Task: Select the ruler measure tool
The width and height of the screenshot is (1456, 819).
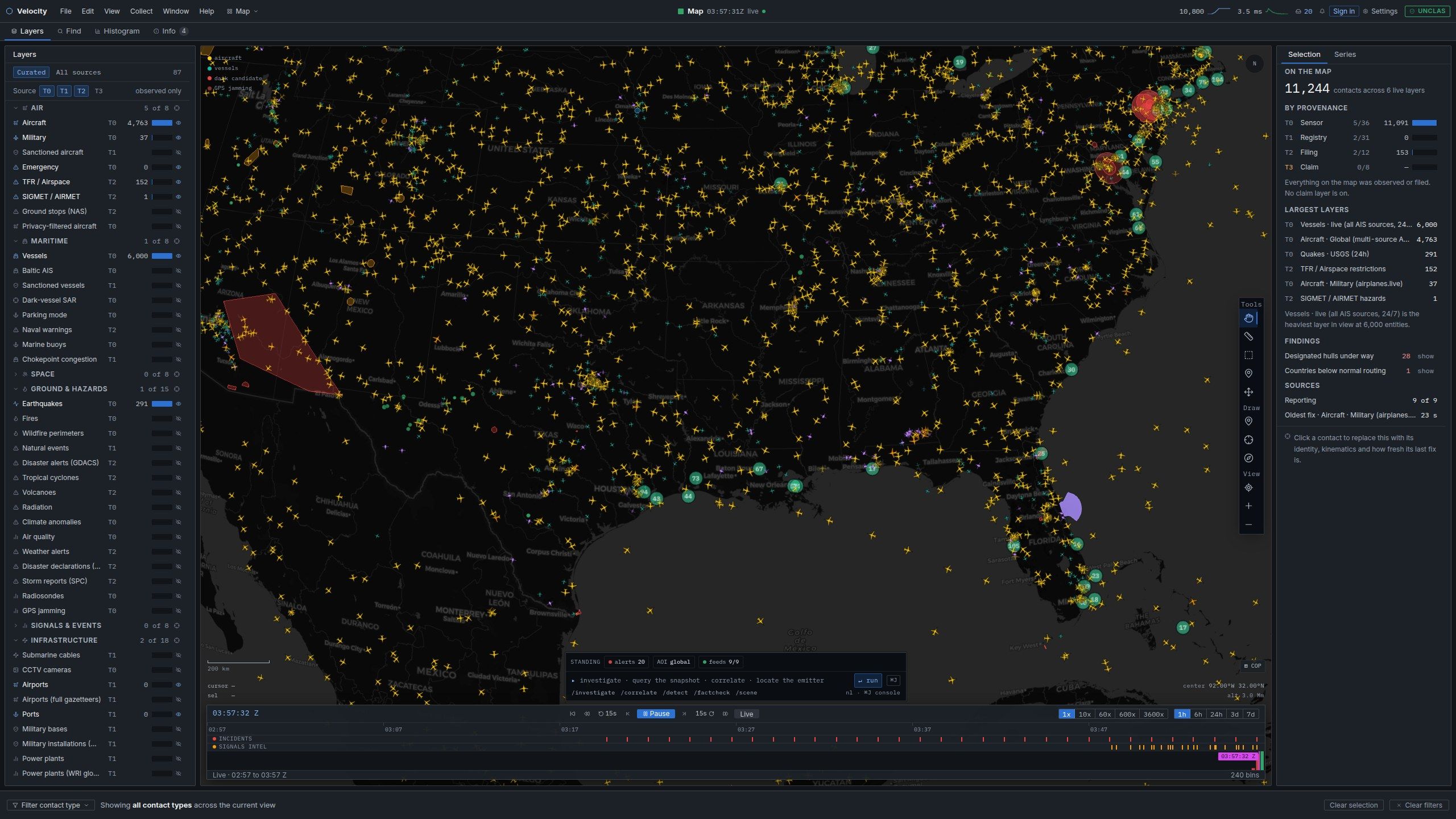Action: [x=1248, y=337]
